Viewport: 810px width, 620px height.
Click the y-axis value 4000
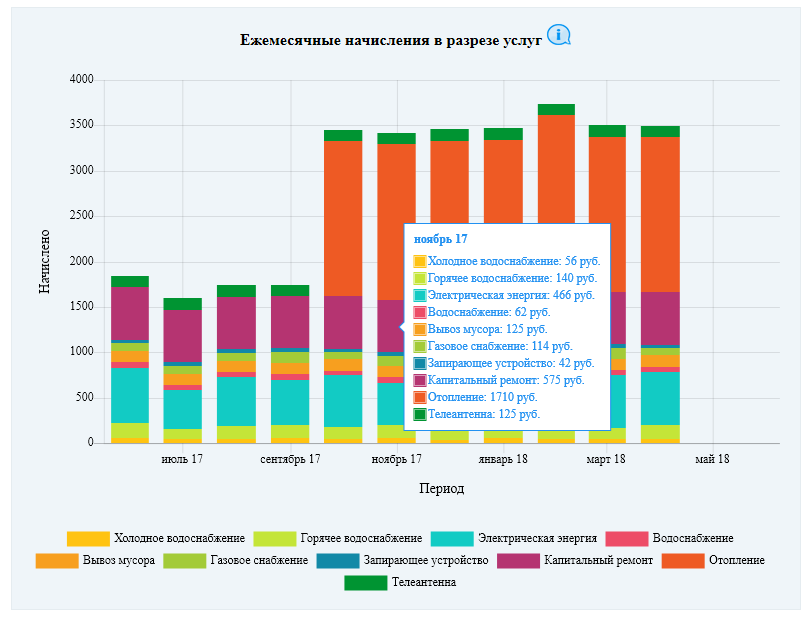(x=82, y=79)
